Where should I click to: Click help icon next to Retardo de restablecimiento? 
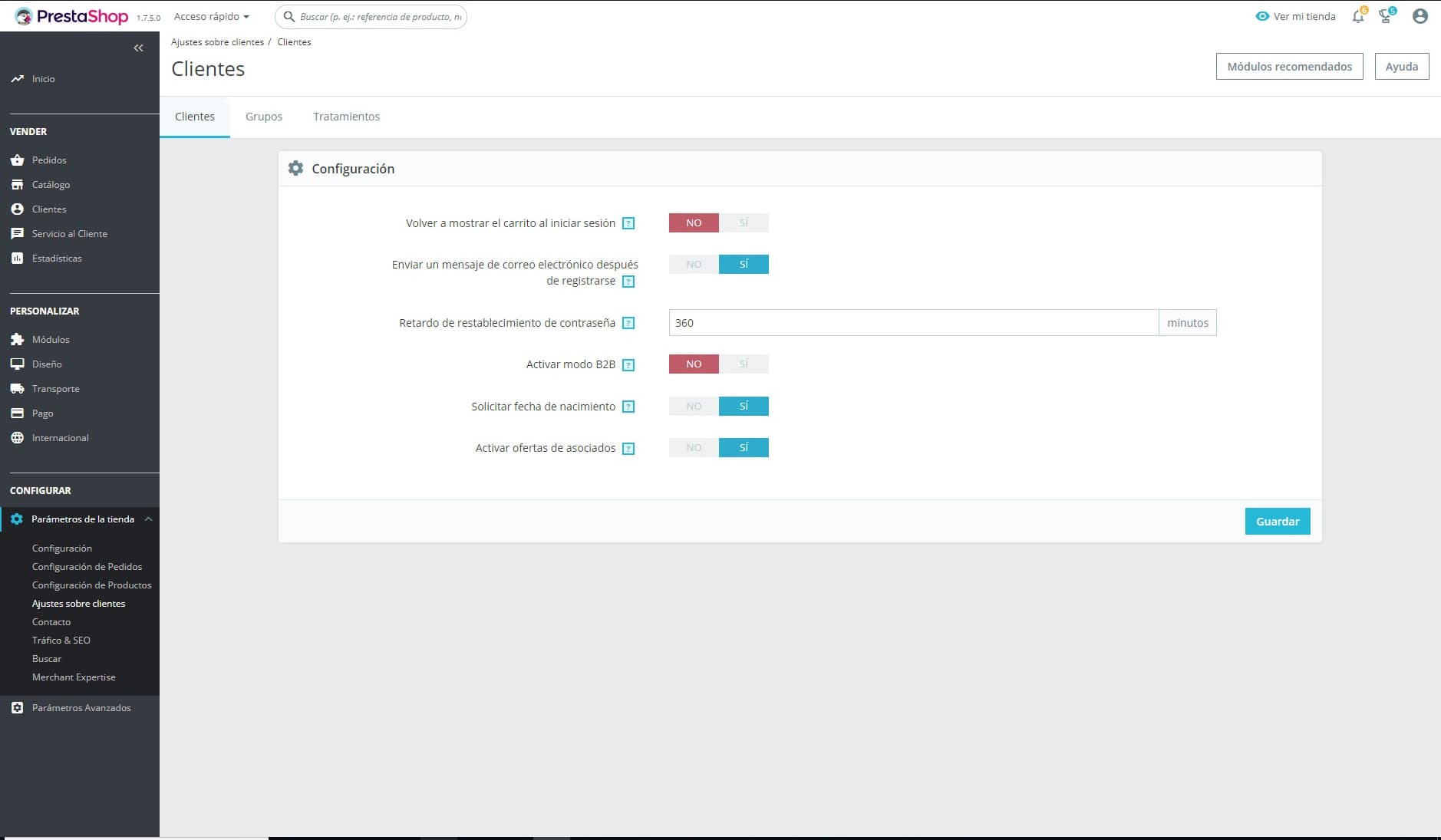(628, 323)
